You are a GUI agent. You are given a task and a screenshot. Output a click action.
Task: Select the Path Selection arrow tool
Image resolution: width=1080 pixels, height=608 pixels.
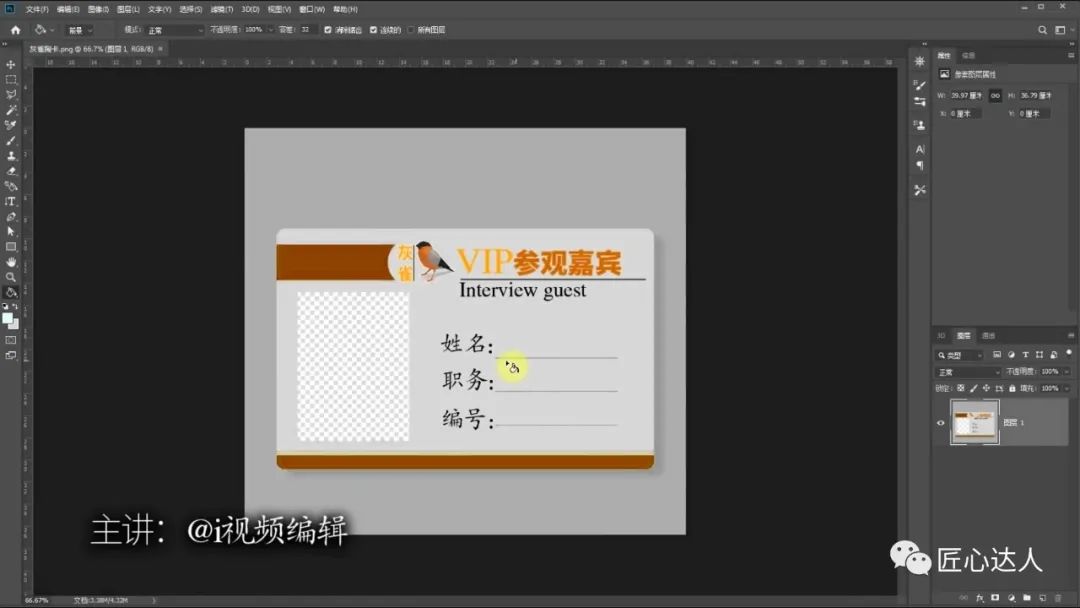10,231
